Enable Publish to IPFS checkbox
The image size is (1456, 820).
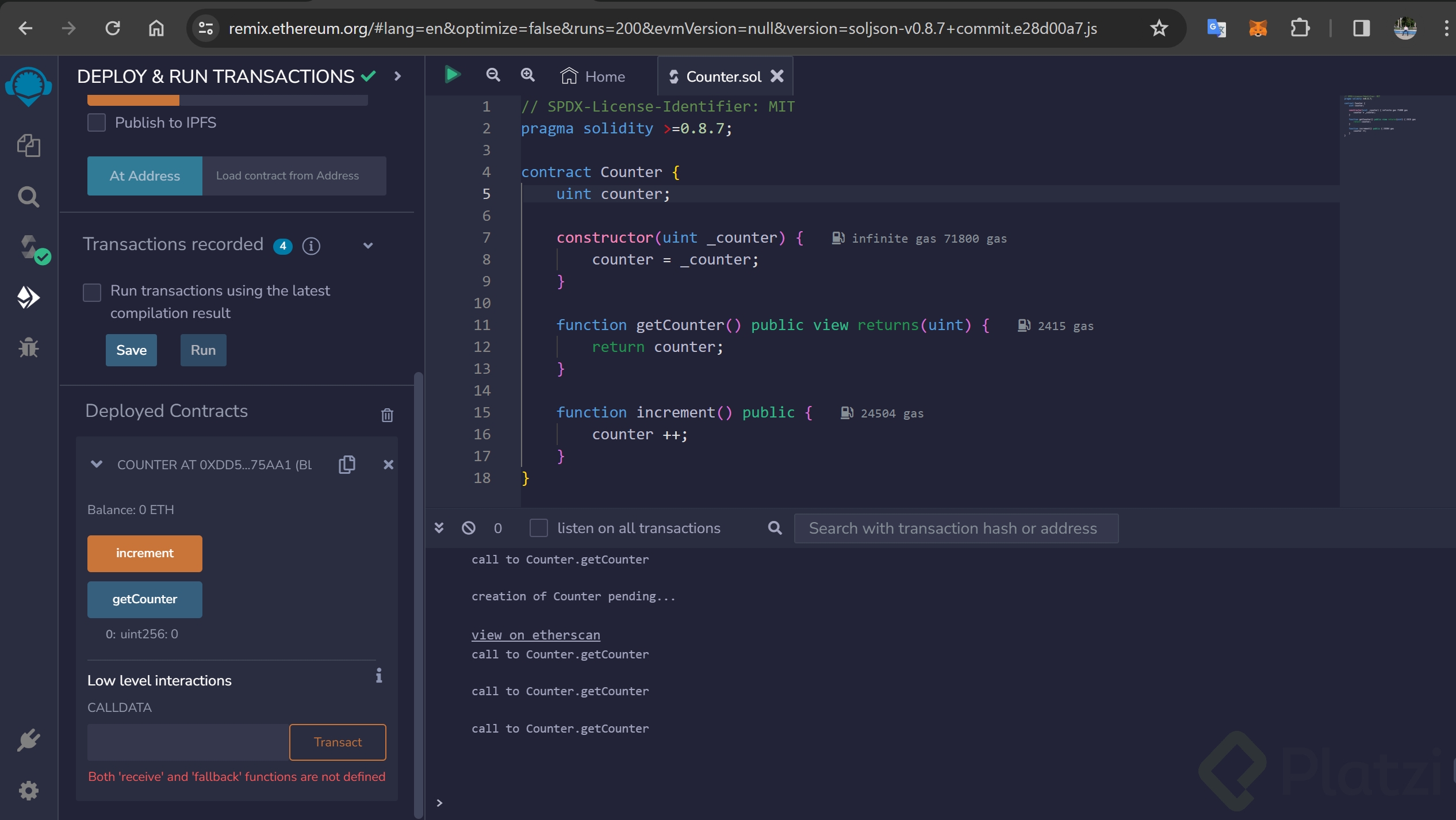[97, 122]
